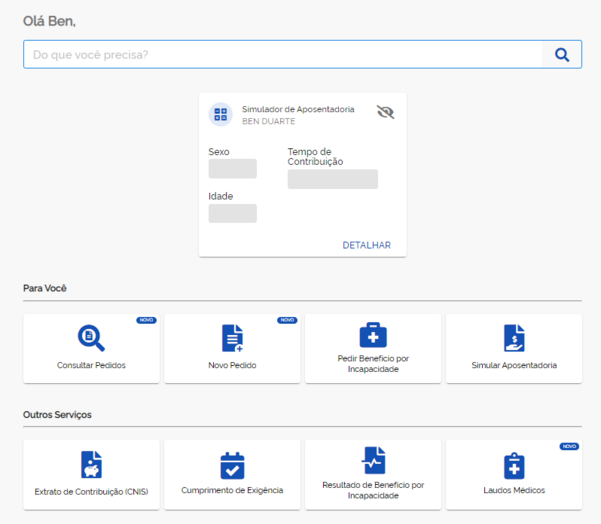Click NOVO badge on Consultar Pedidos card

[146, 320]
